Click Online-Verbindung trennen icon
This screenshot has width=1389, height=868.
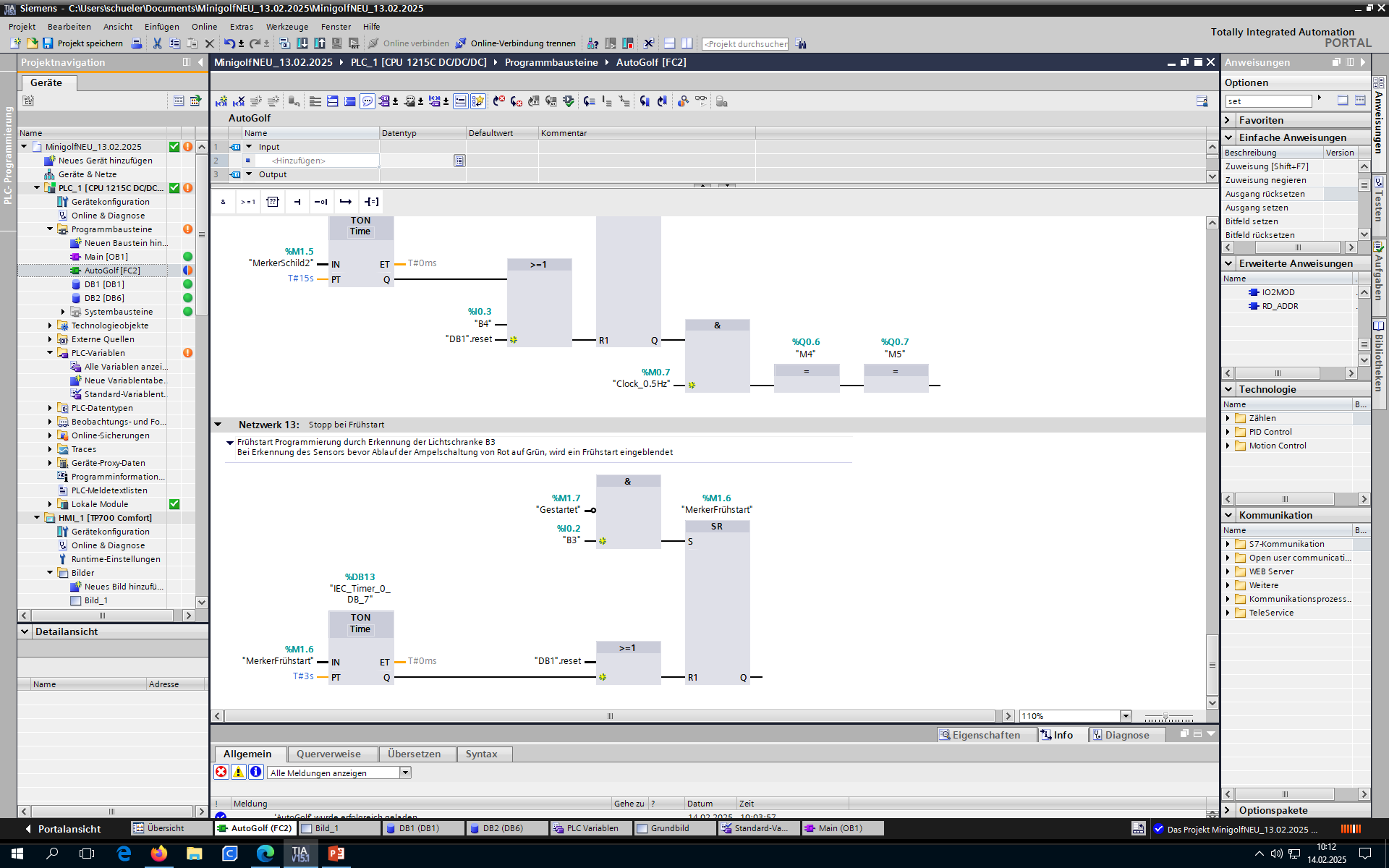tap(461, 43)
